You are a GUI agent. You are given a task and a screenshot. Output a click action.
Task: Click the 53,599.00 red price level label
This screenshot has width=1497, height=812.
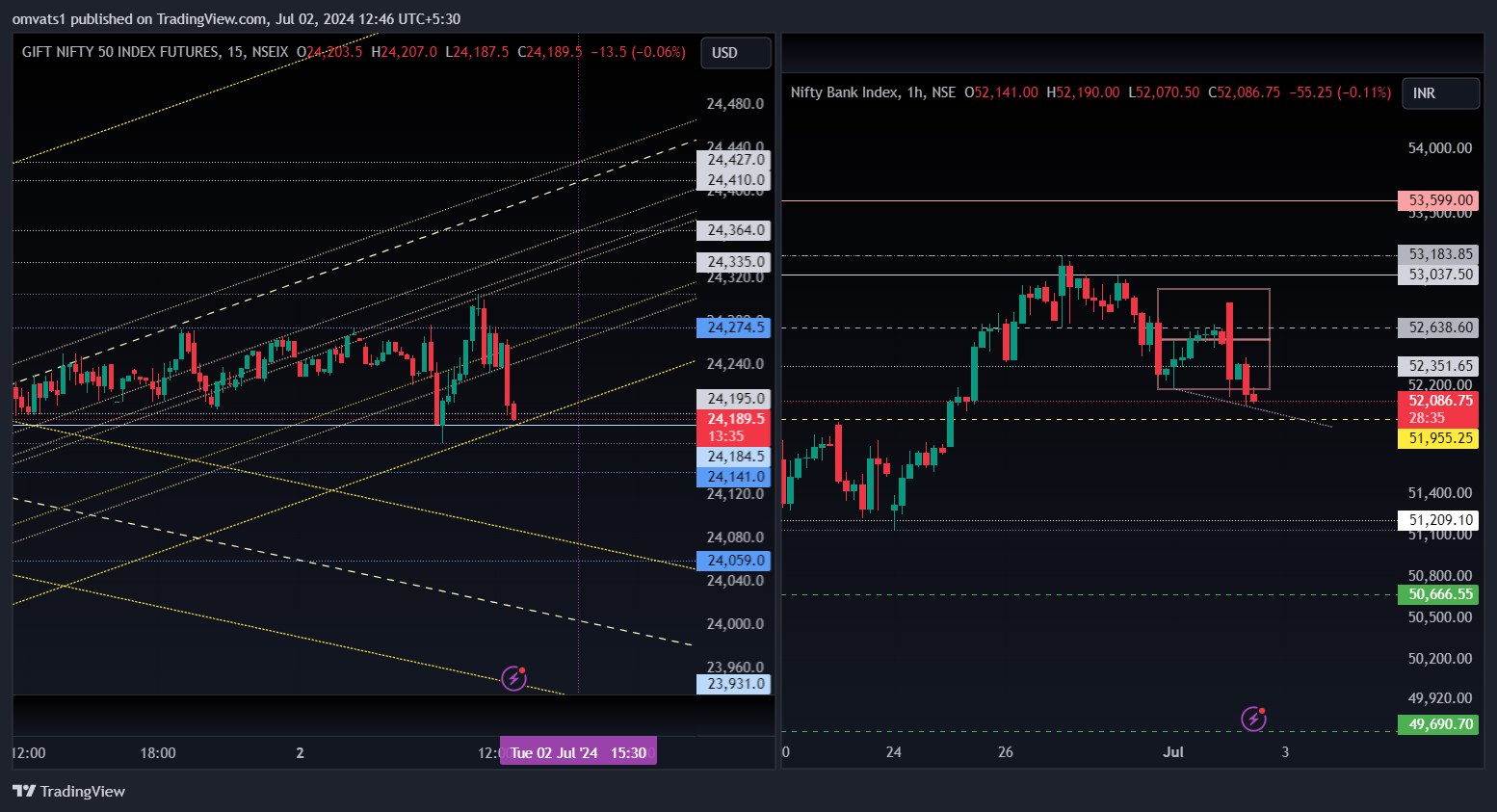point(1440,200)
